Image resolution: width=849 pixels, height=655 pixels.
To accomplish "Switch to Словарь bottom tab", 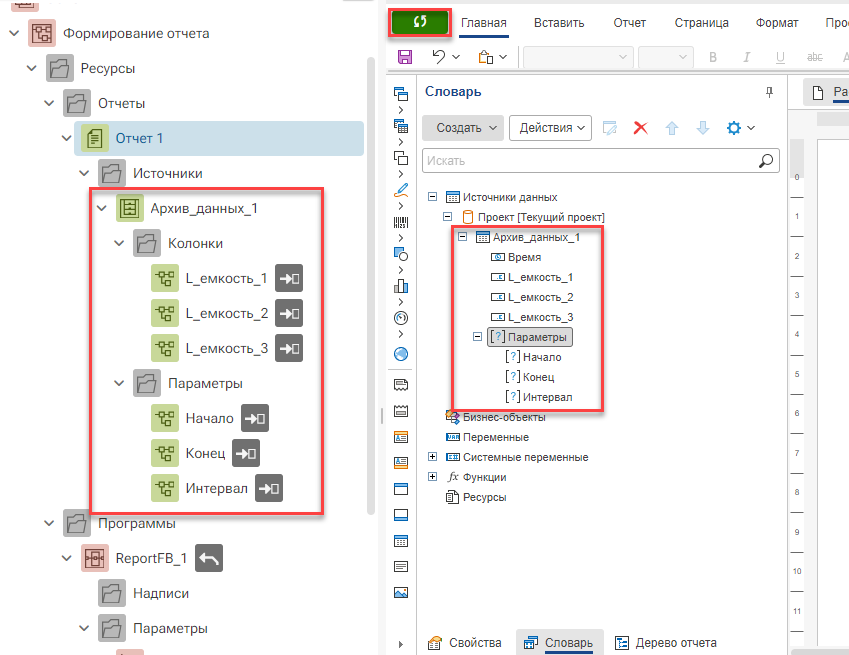I will [x=559, y=643].
